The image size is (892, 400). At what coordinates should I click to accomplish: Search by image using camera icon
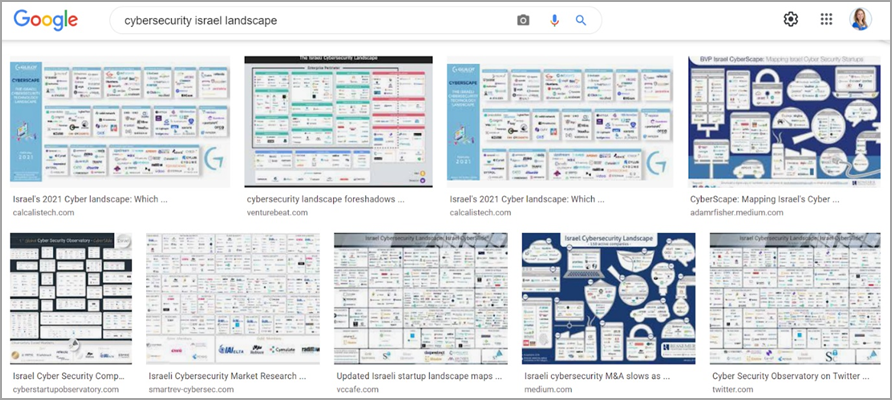click(523, 20)
